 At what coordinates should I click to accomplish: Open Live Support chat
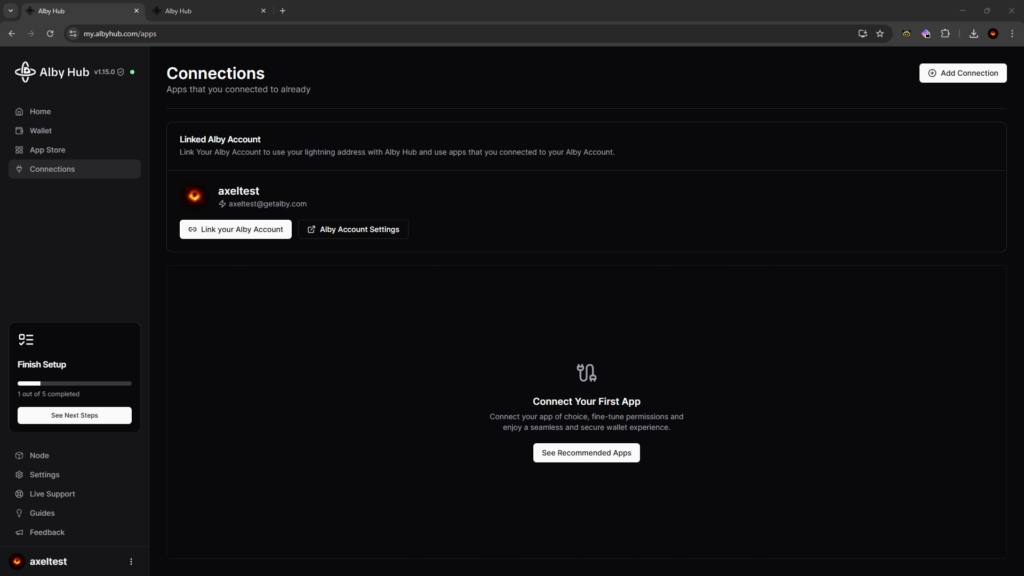pos(52,494)
